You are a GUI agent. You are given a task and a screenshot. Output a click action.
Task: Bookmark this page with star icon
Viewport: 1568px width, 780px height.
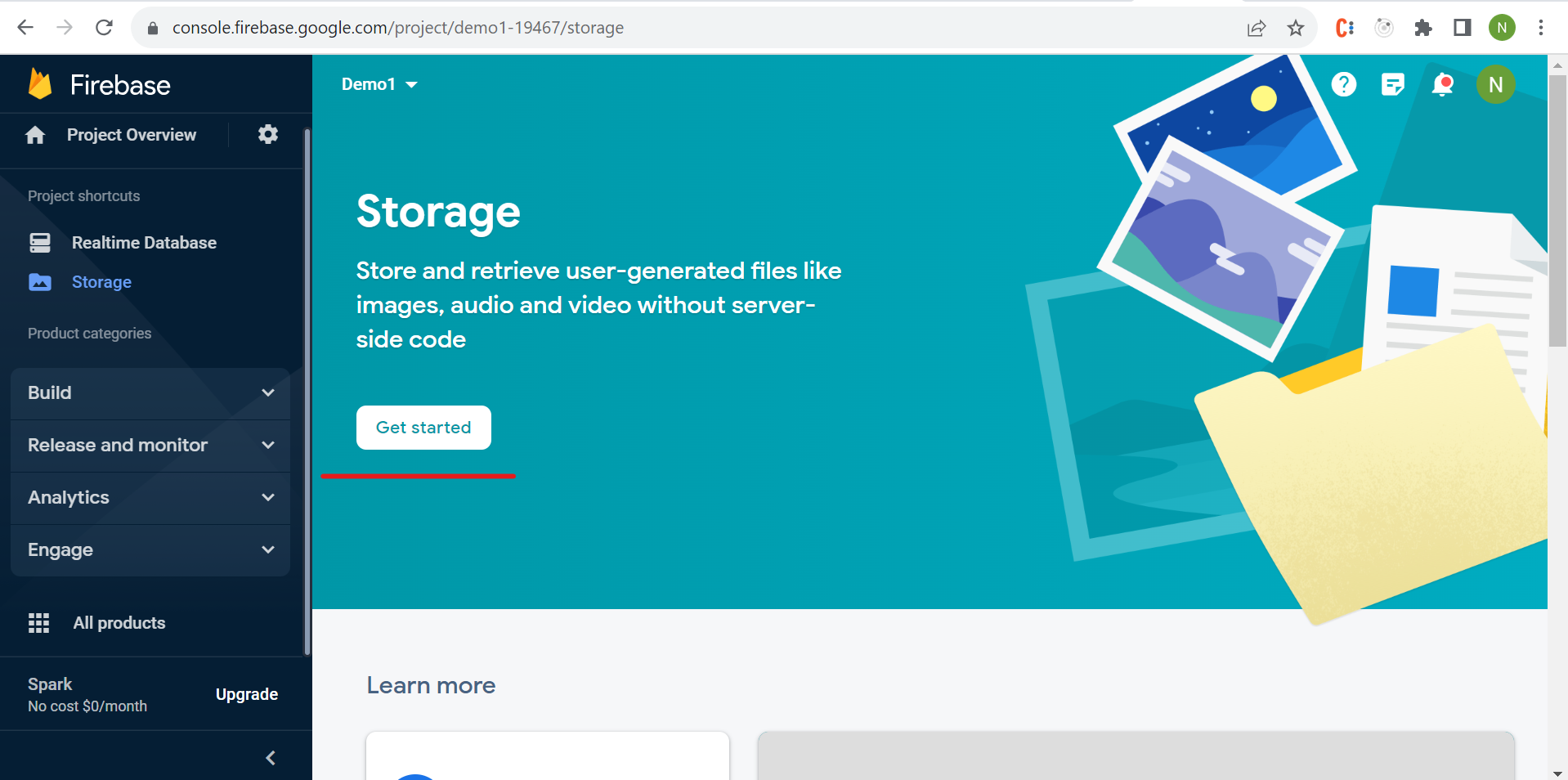pyautogui.click(x=1296, y=28)
